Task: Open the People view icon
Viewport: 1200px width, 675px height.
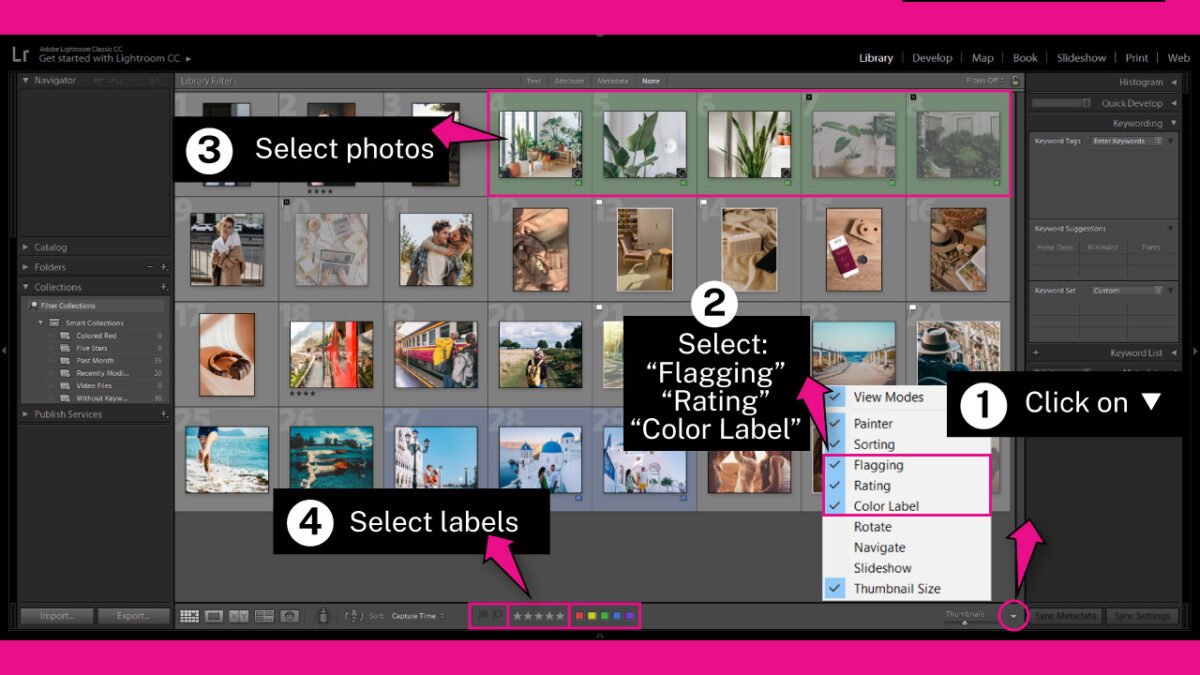Action: 290,615
